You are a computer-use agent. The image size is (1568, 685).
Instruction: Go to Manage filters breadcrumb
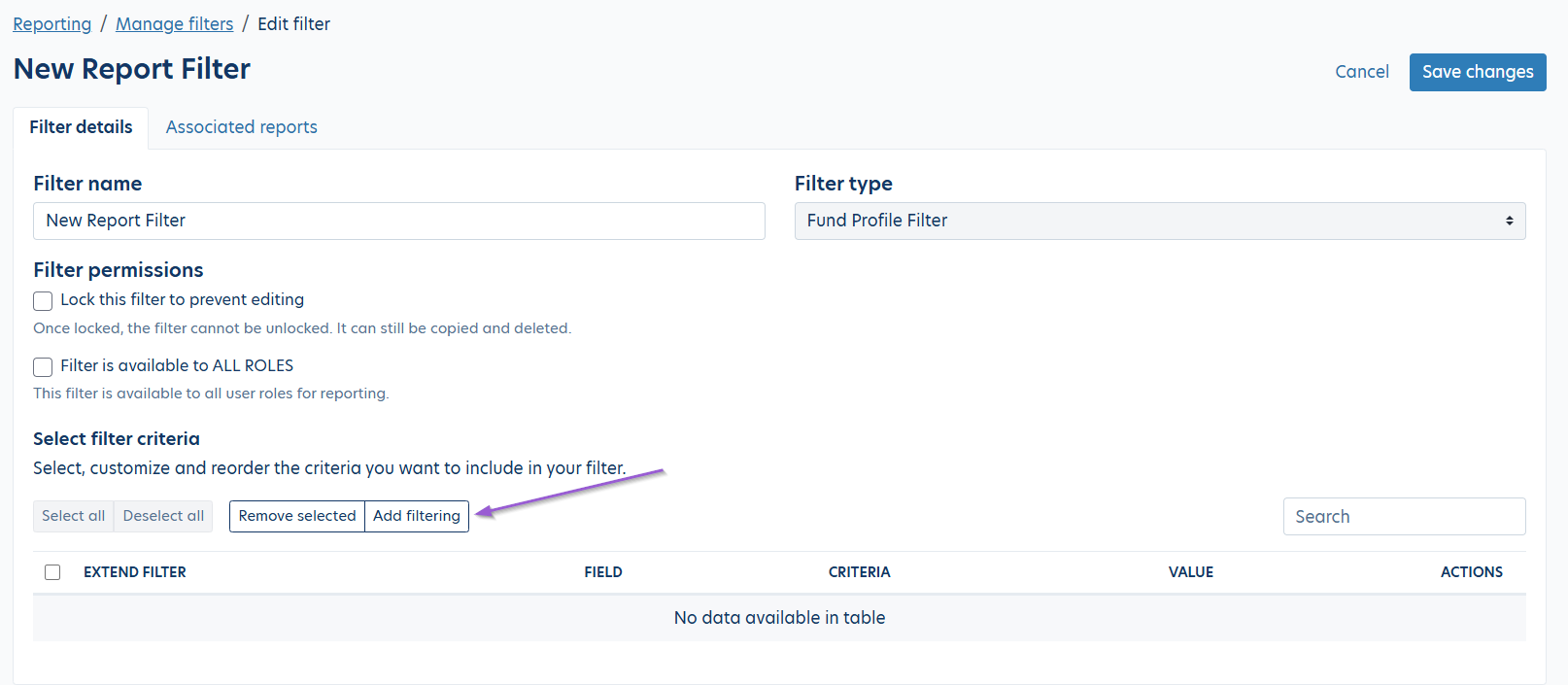coord(175,24)
